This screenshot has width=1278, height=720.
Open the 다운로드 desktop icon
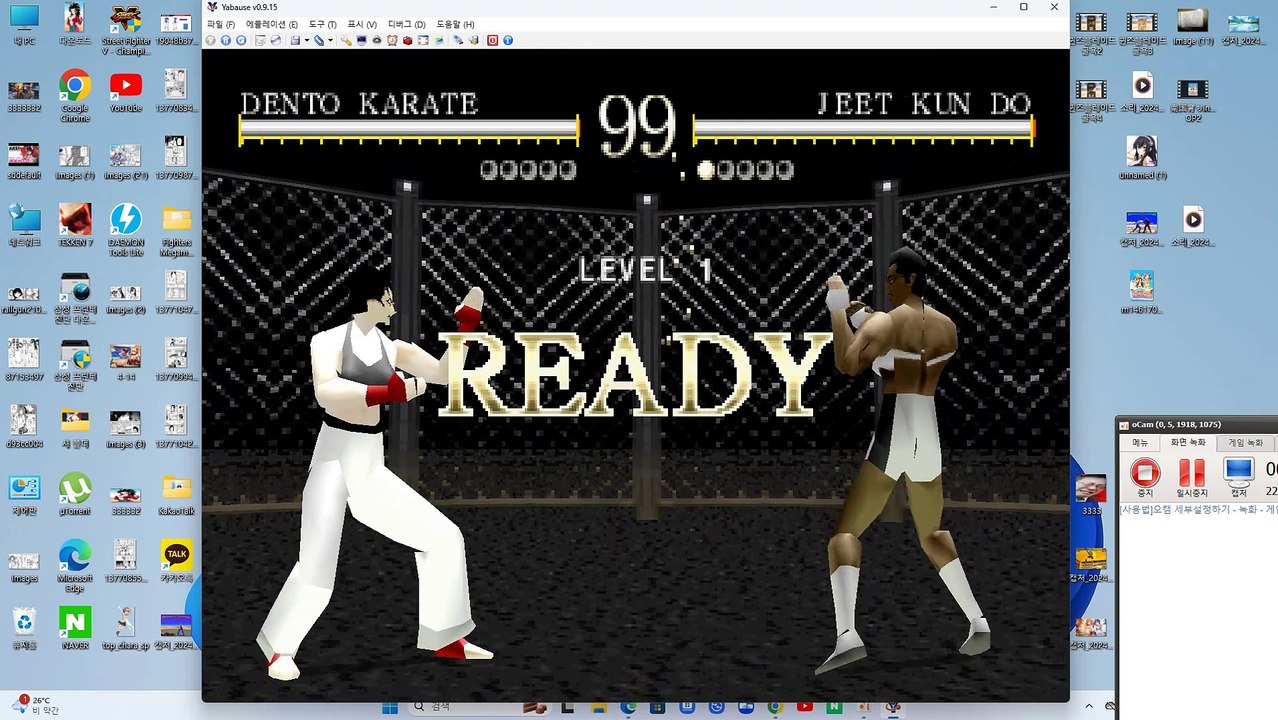pyautogui.click(x=75, y=24)
